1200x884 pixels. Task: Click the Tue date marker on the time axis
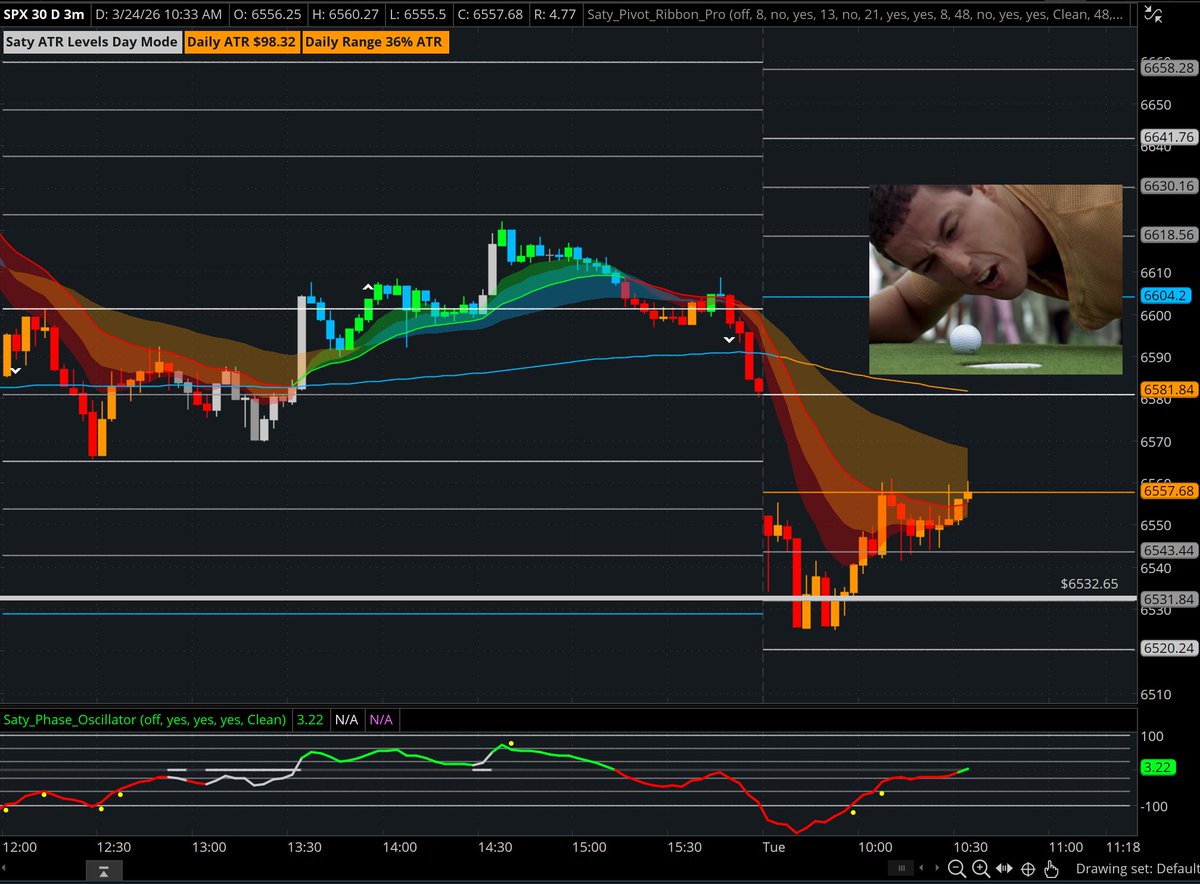pos(774,847)
